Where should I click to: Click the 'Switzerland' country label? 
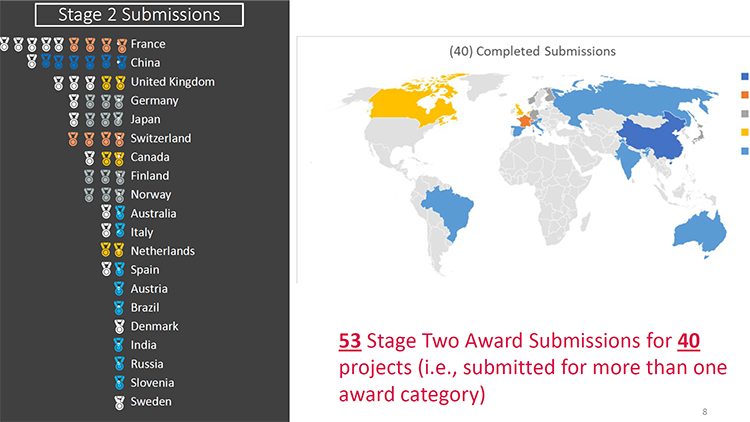coord(161,138)
